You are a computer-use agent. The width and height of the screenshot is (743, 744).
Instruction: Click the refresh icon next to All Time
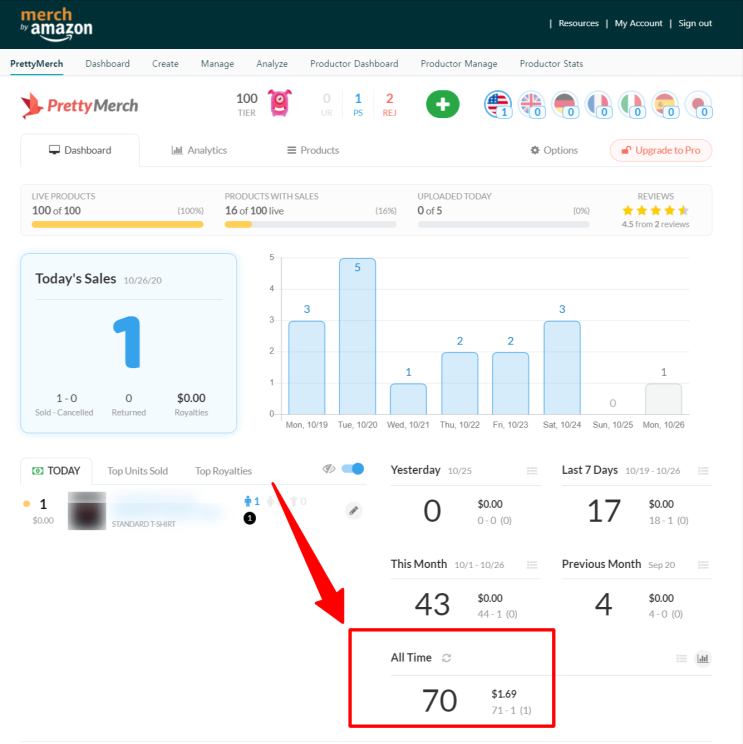tap(446, 658)
